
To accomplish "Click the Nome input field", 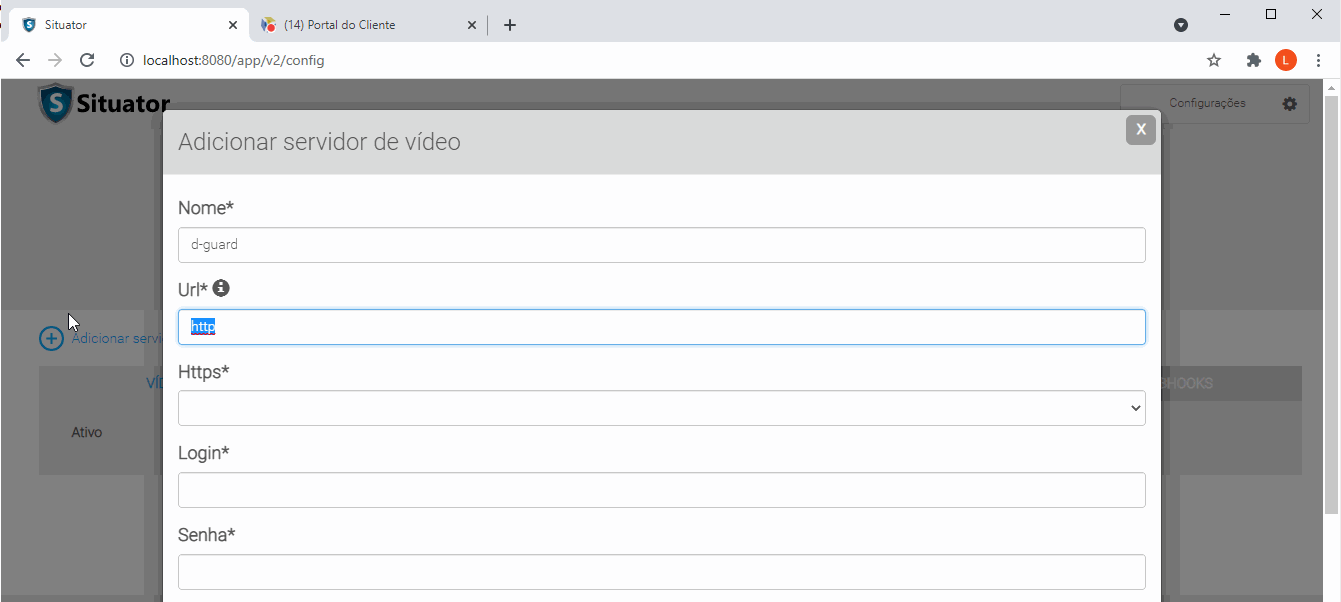I will click(661, 245).
